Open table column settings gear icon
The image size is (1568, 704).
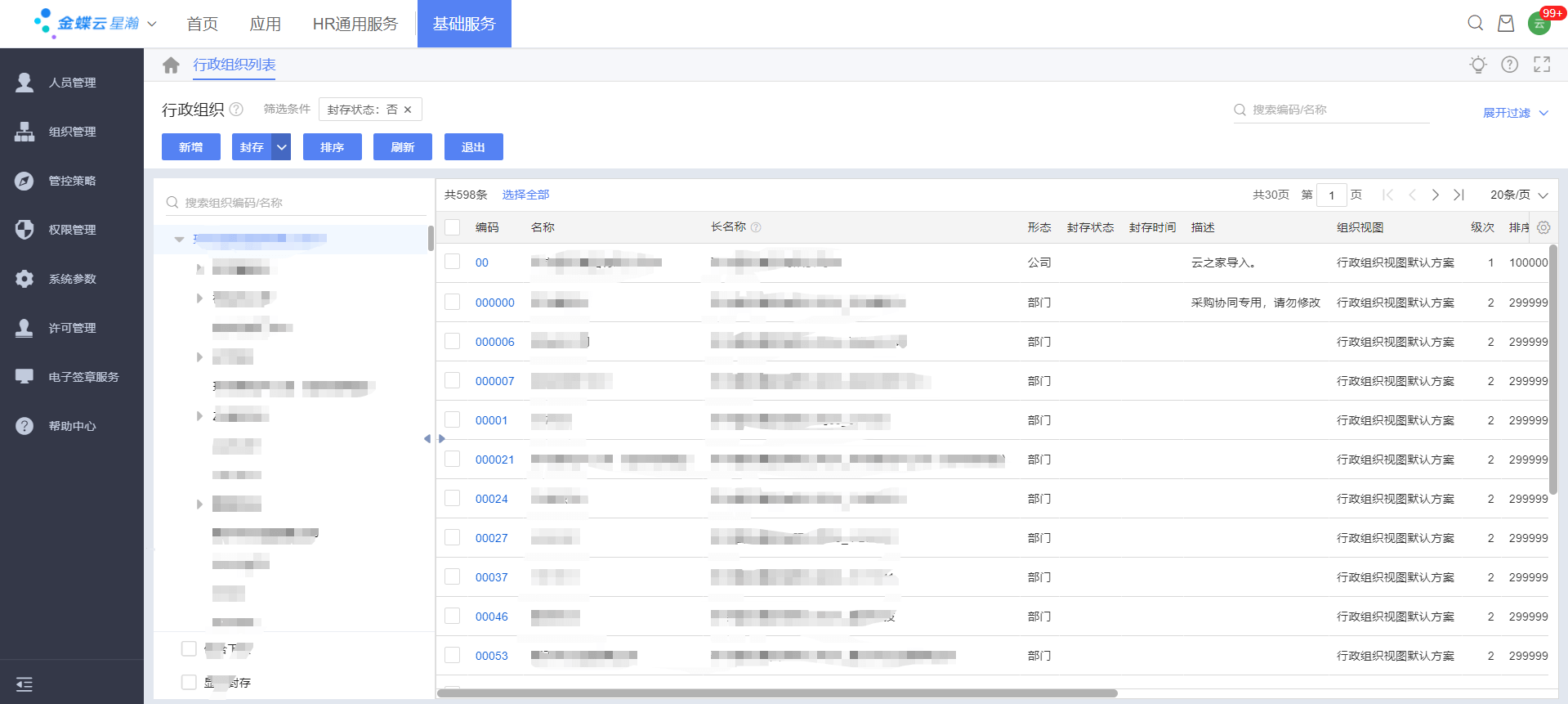[1543, 227]
